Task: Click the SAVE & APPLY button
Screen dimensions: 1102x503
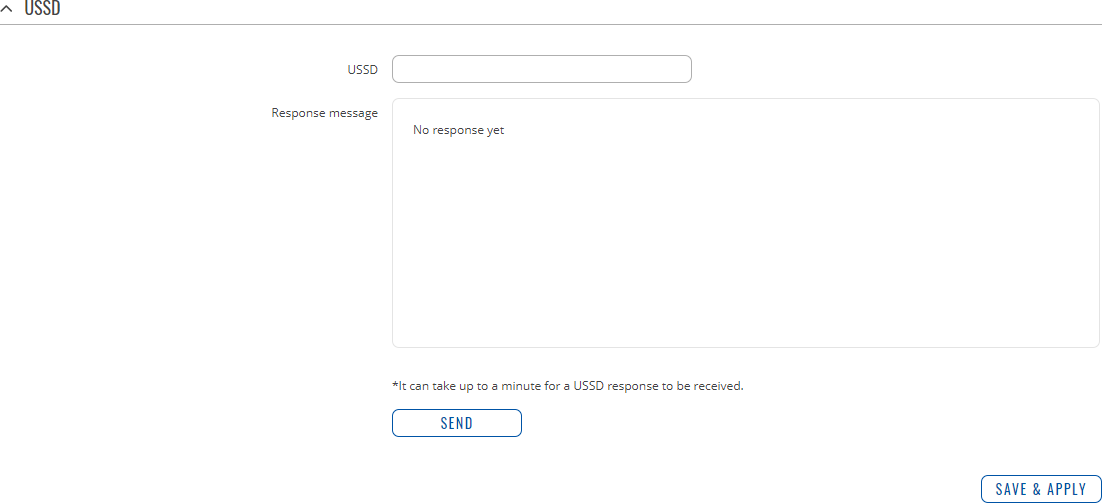Action: pos(1041,489)
